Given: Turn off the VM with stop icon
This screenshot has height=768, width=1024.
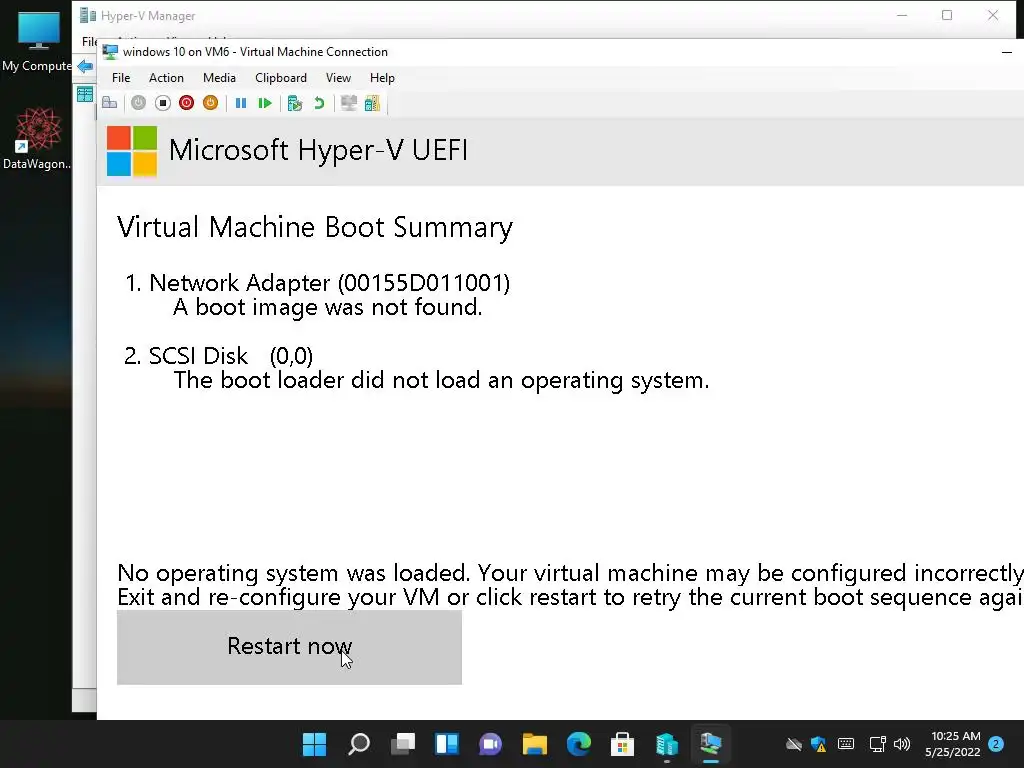Looking at the screenshot, I should coord(163,103).
